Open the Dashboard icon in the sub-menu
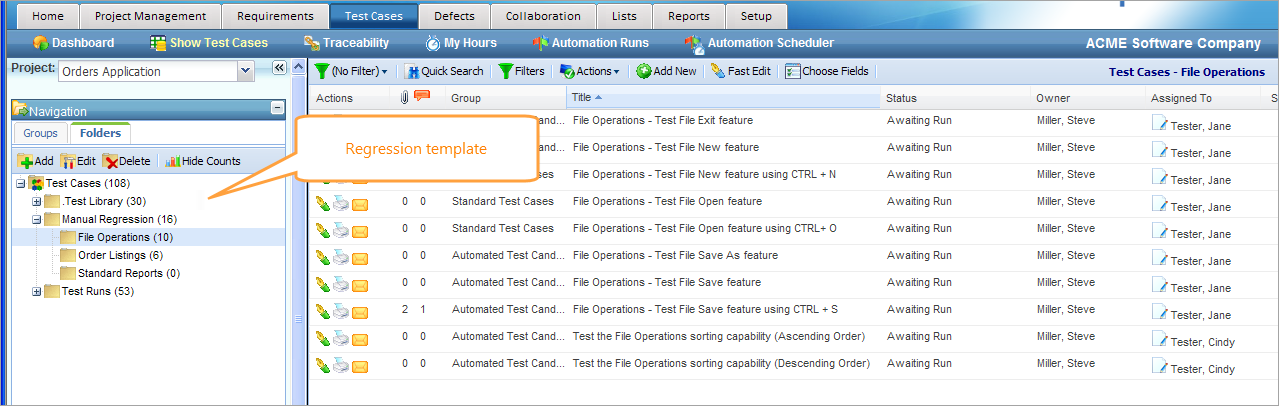This screenshot has width=1279, height=406. pos(41,43)
